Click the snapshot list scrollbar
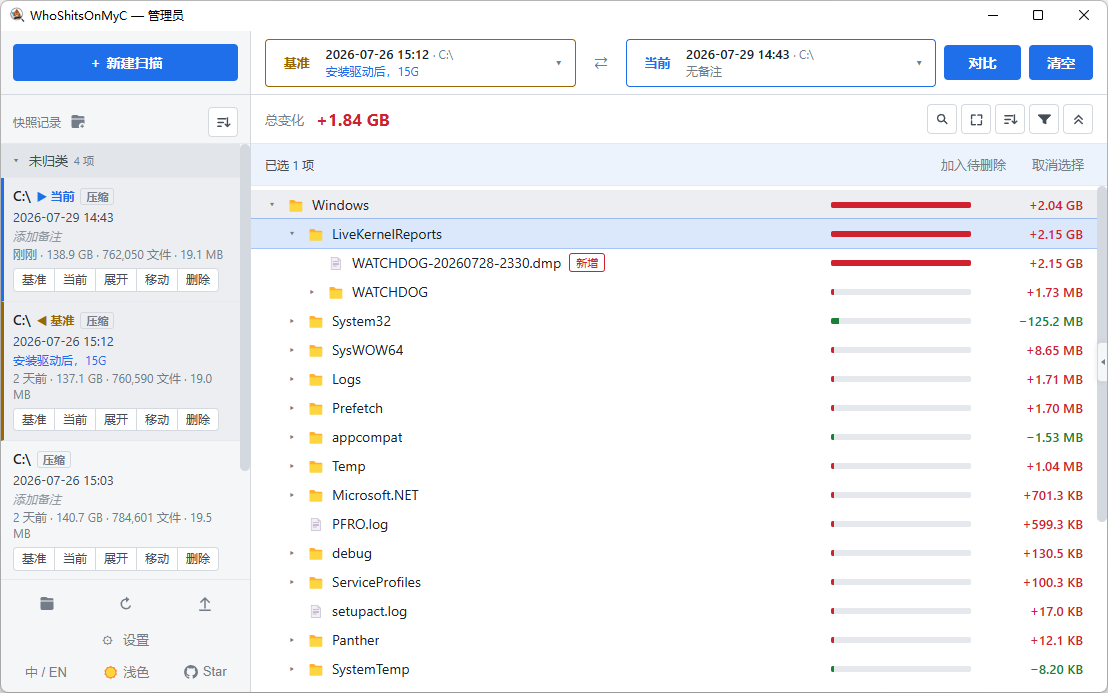 tap(244, 307)
